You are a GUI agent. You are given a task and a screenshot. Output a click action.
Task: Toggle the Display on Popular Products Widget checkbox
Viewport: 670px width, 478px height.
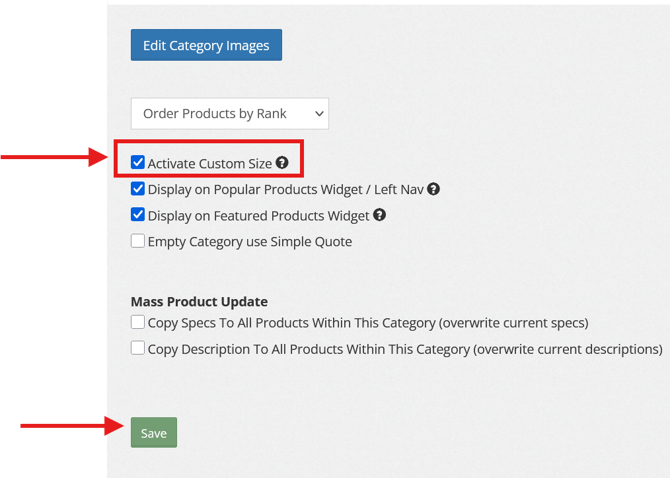coord(138,189)
